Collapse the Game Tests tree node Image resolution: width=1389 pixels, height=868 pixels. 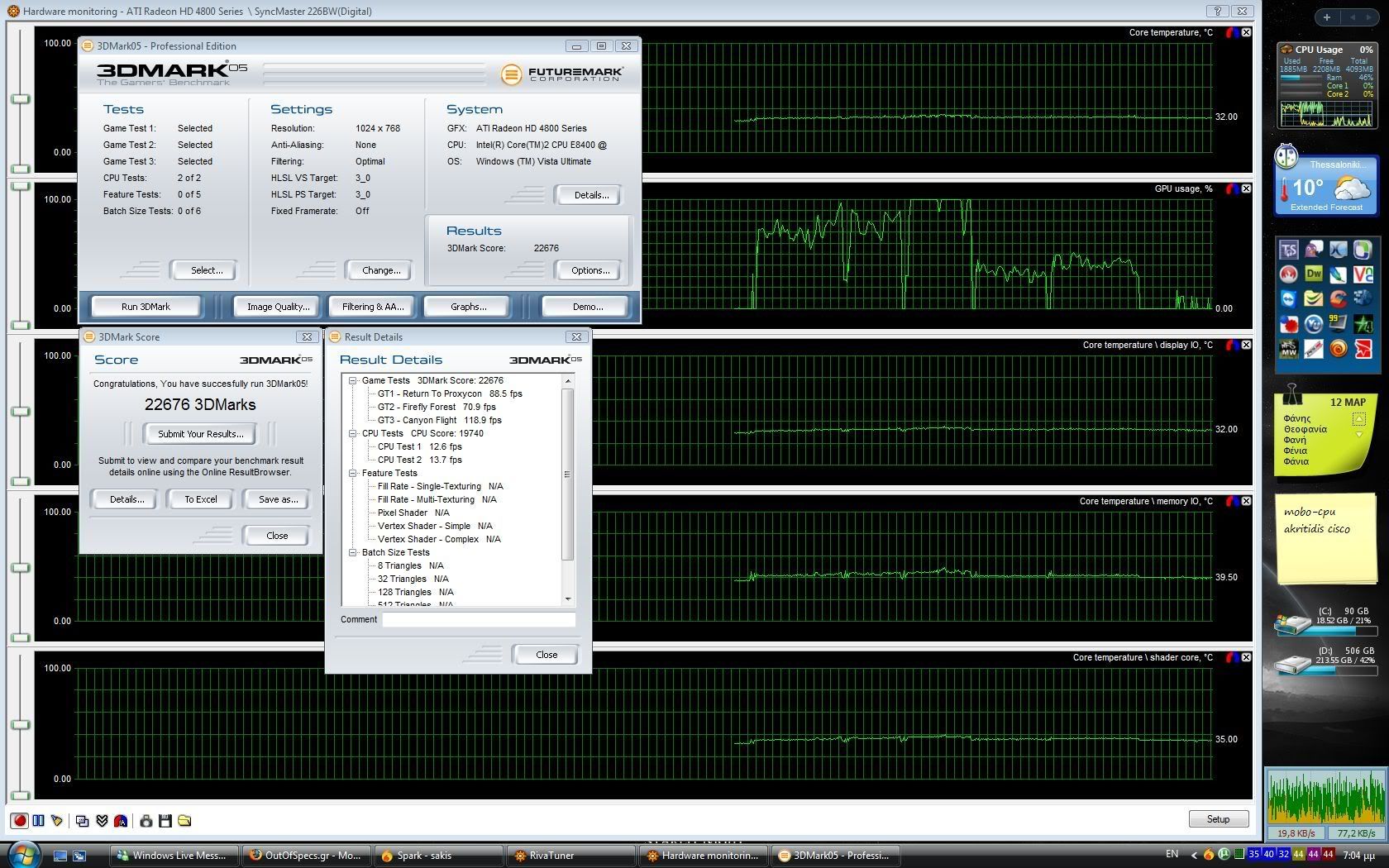tap(353, 381)
